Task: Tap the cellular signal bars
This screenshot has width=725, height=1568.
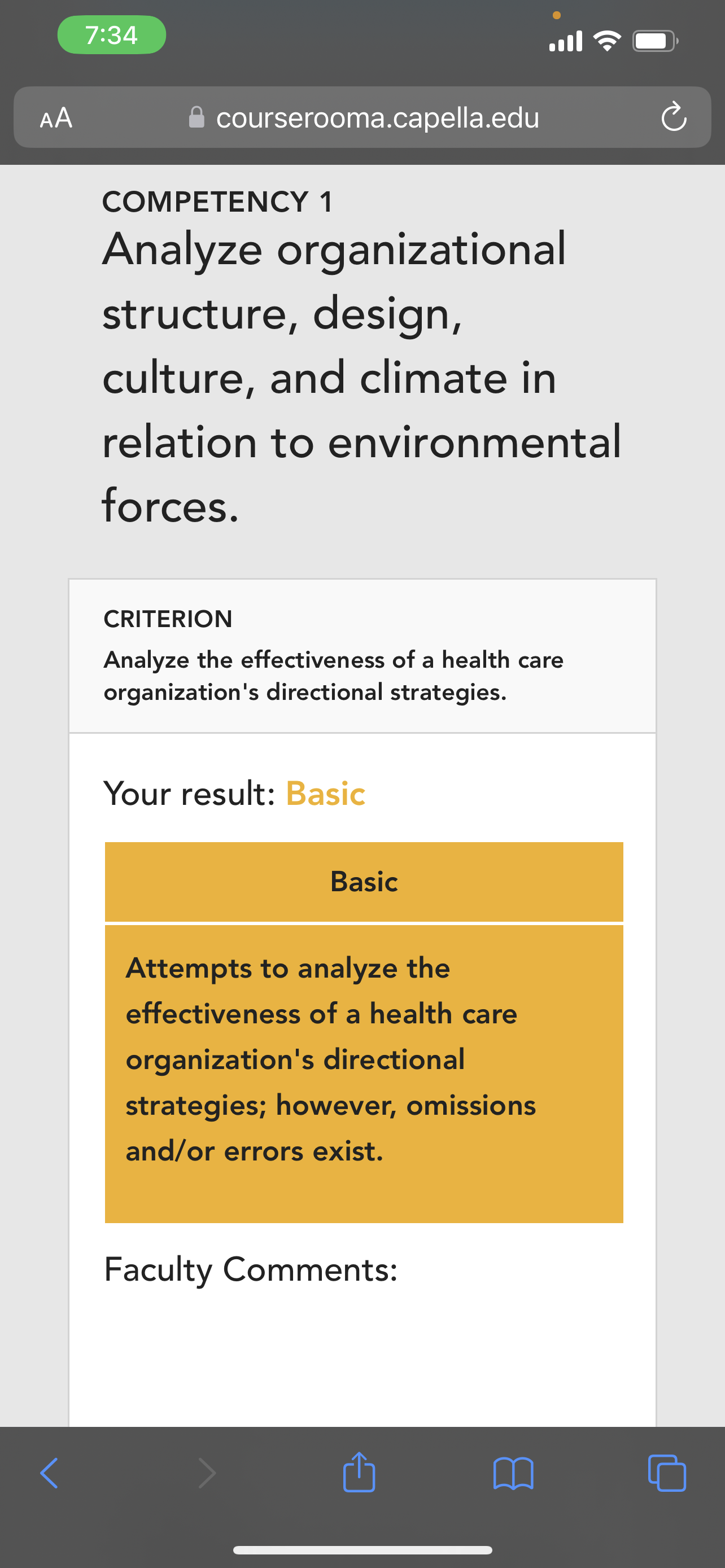Action: click(566, 41)
